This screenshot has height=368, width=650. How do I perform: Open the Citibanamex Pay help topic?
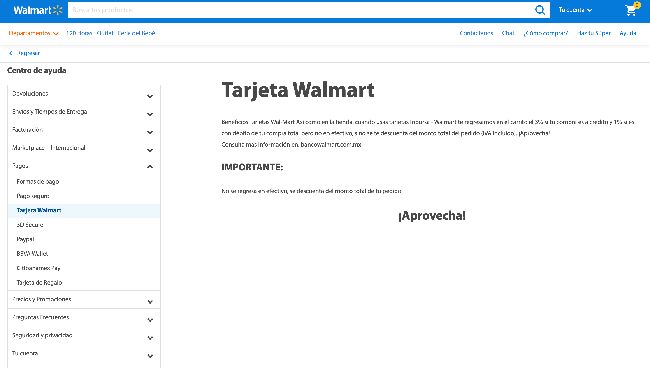pyautogui.click(x=38, y=268)
